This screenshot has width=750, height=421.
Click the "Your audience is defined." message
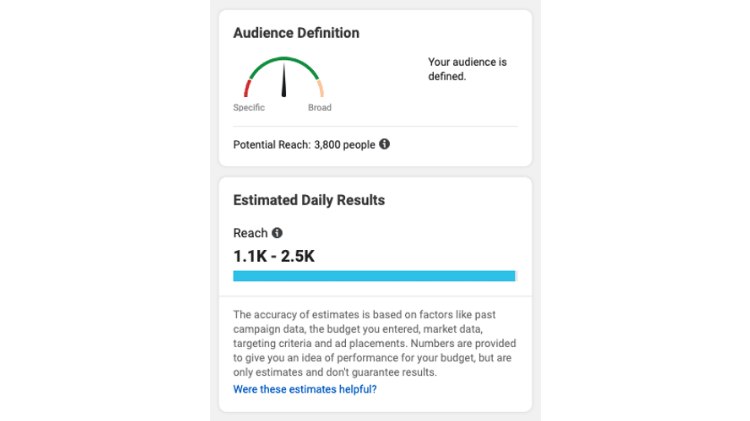(467, 69)
